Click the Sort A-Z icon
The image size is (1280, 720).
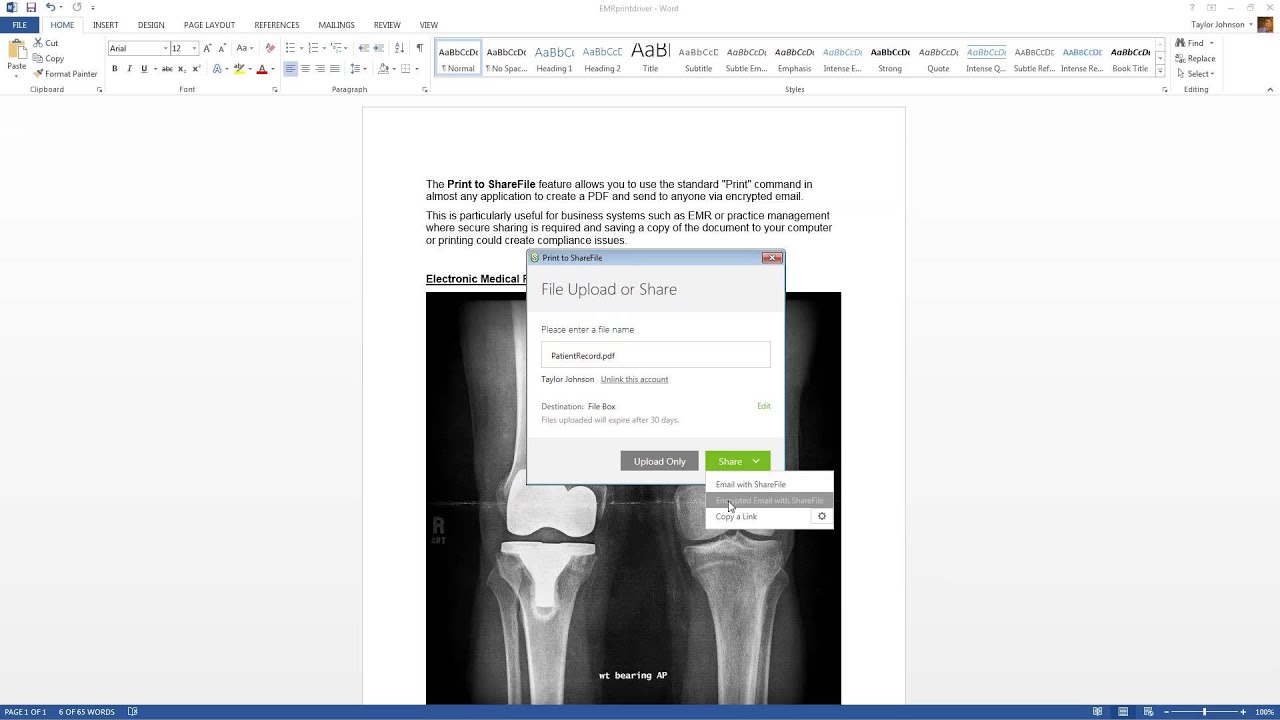(399, 48)
